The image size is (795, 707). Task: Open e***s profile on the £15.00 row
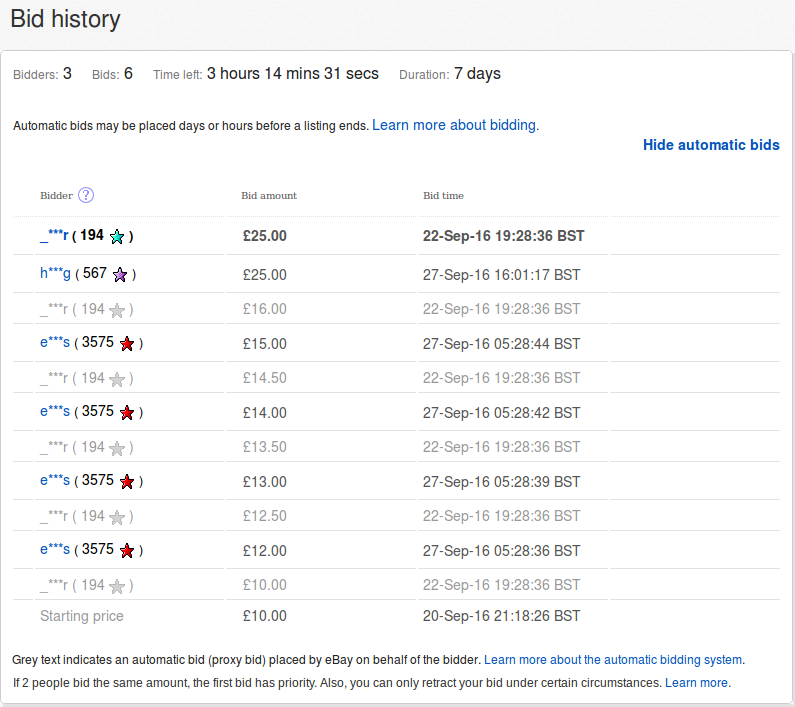tap(55, 343)
